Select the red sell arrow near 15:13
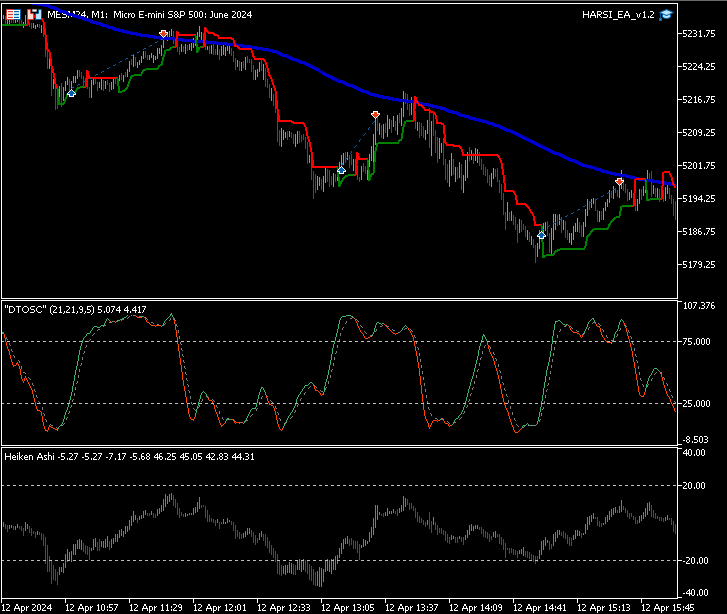Screen dimensions: 727x614 coord(619,181)
